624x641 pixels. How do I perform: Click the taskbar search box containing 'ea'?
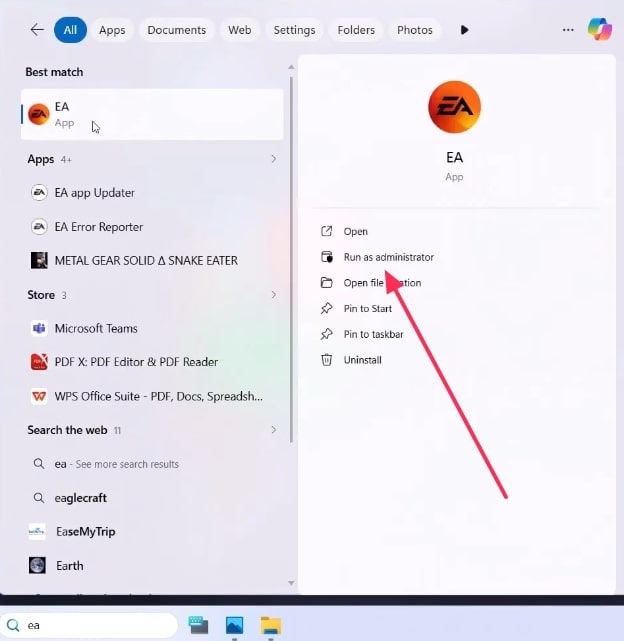[89, 625]
